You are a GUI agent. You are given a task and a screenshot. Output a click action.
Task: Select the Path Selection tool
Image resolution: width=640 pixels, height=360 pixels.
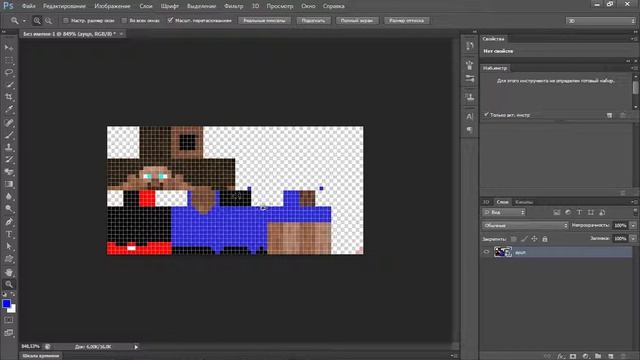click(x=9, y=247)
